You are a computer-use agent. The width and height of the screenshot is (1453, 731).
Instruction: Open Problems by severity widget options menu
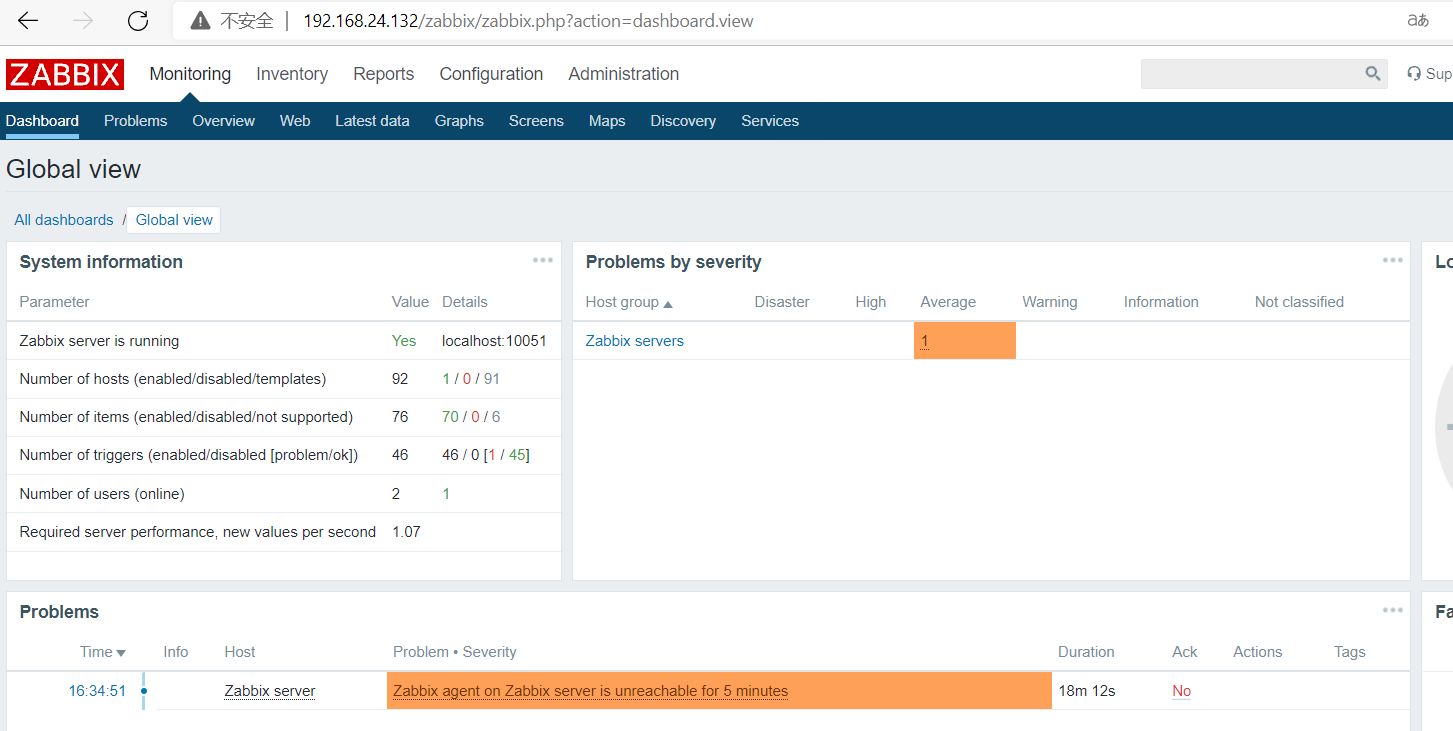[1393, 260]
